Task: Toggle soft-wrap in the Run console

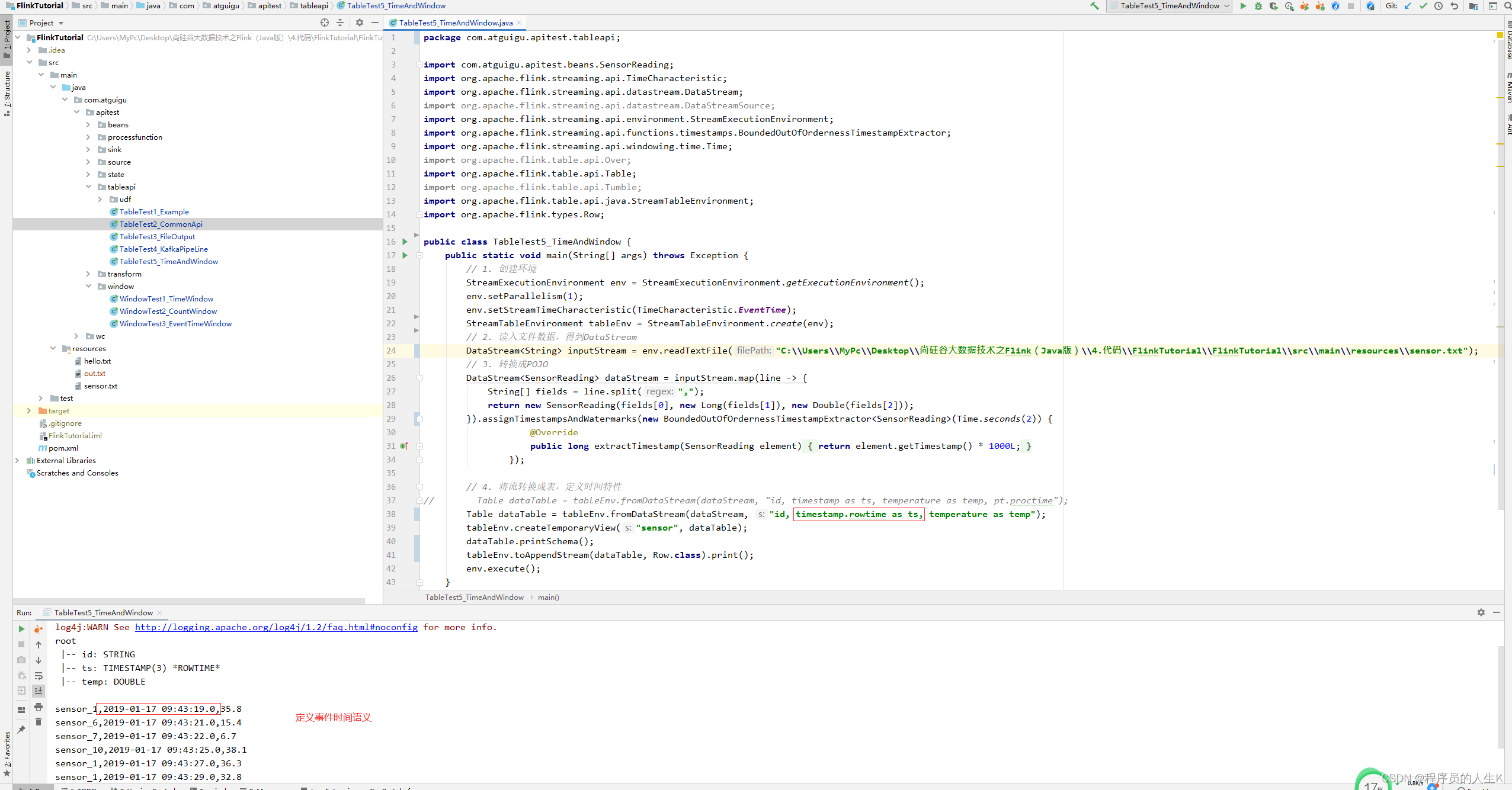Action: pyautogui.click(x=39, y=676)
